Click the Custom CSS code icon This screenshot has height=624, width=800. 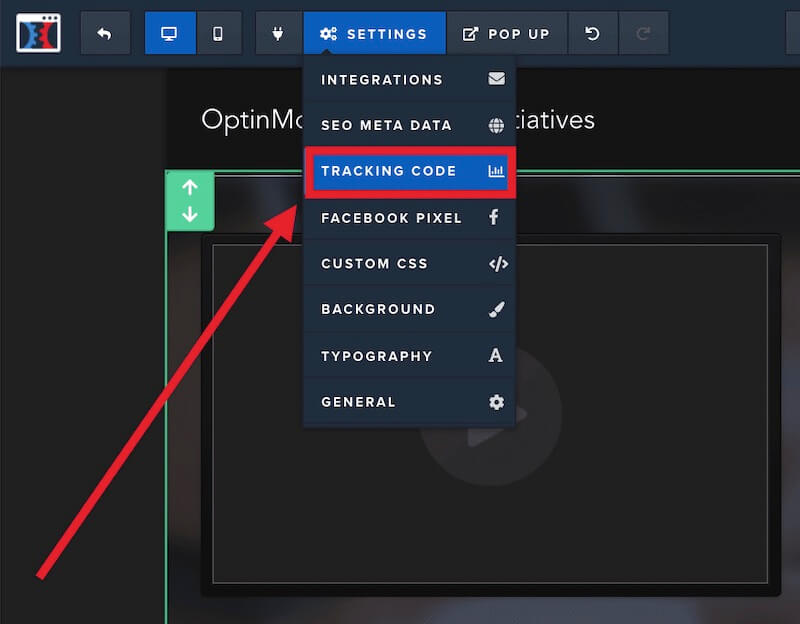pyautogui.click(x=497, y=263)
